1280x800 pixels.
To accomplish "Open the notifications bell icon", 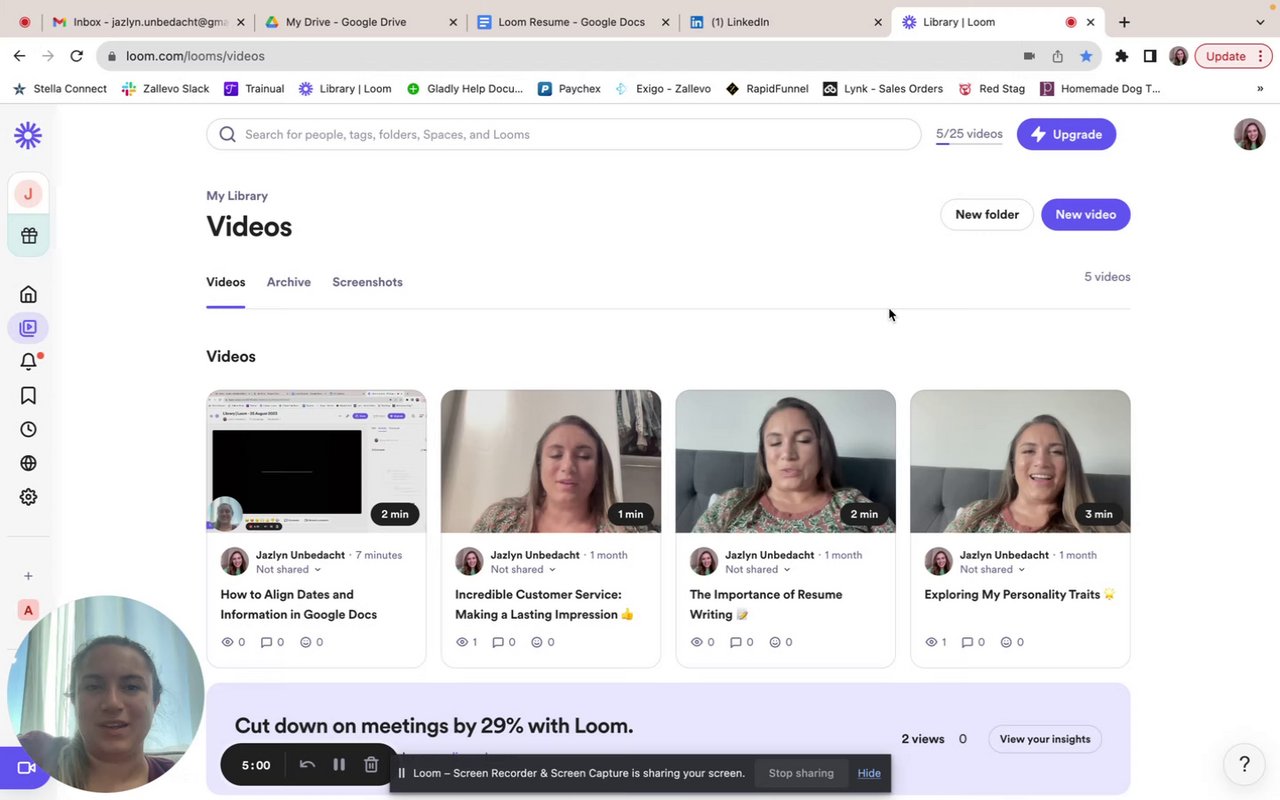I will click(28, 362).
